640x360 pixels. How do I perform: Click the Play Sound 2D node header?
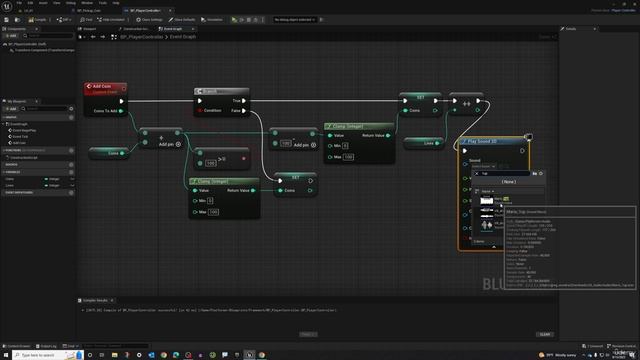[494, 141]
